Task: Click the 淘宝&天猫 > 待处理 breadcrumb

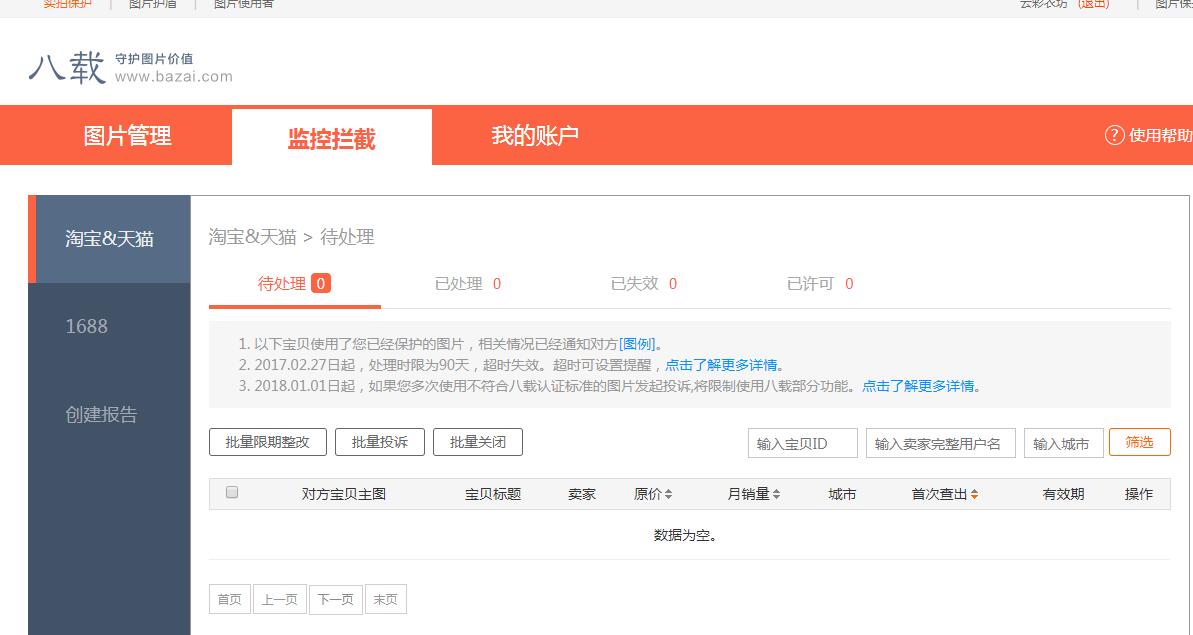Action: pyautogui.click(x=291, y=237)
